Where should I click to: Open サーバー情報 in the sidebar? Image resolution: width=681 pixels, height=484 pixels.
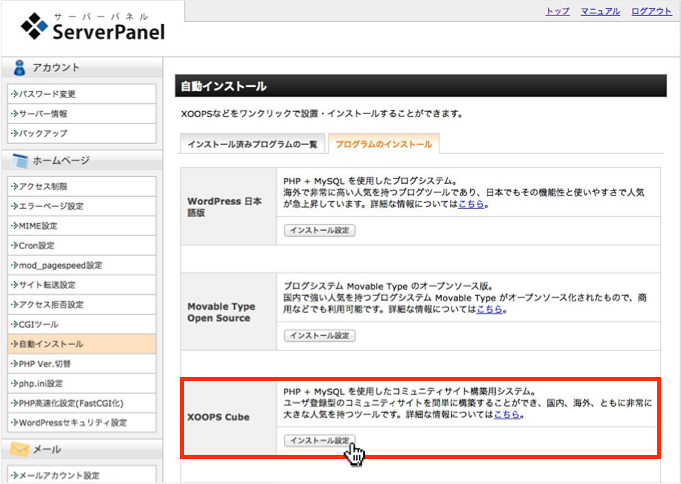pos(82,114)
